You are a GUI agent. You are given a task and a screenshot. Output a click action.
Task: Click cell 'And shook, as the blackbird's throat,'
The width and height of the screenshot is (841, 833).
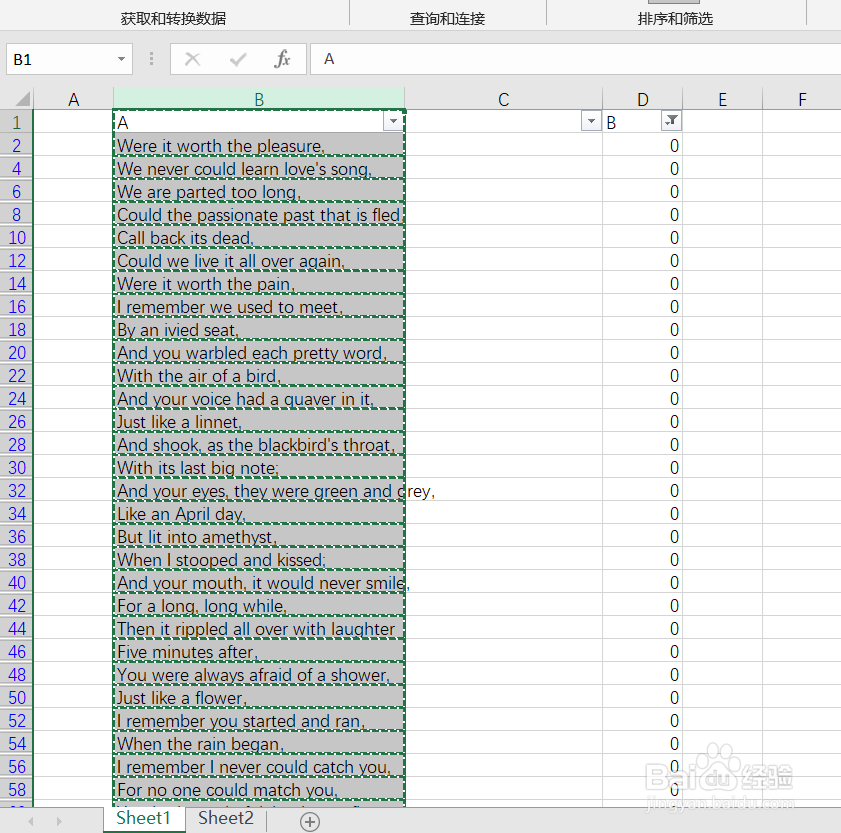pos(259,444)
